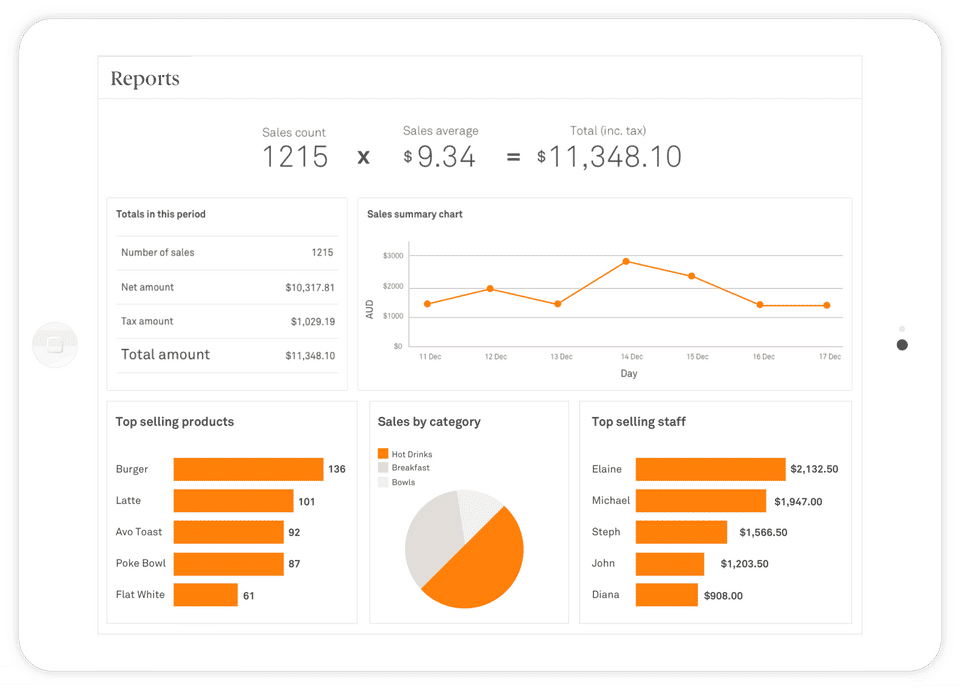
Task: Select the 15 Dec data point
Action: click(x=691, y=276)
